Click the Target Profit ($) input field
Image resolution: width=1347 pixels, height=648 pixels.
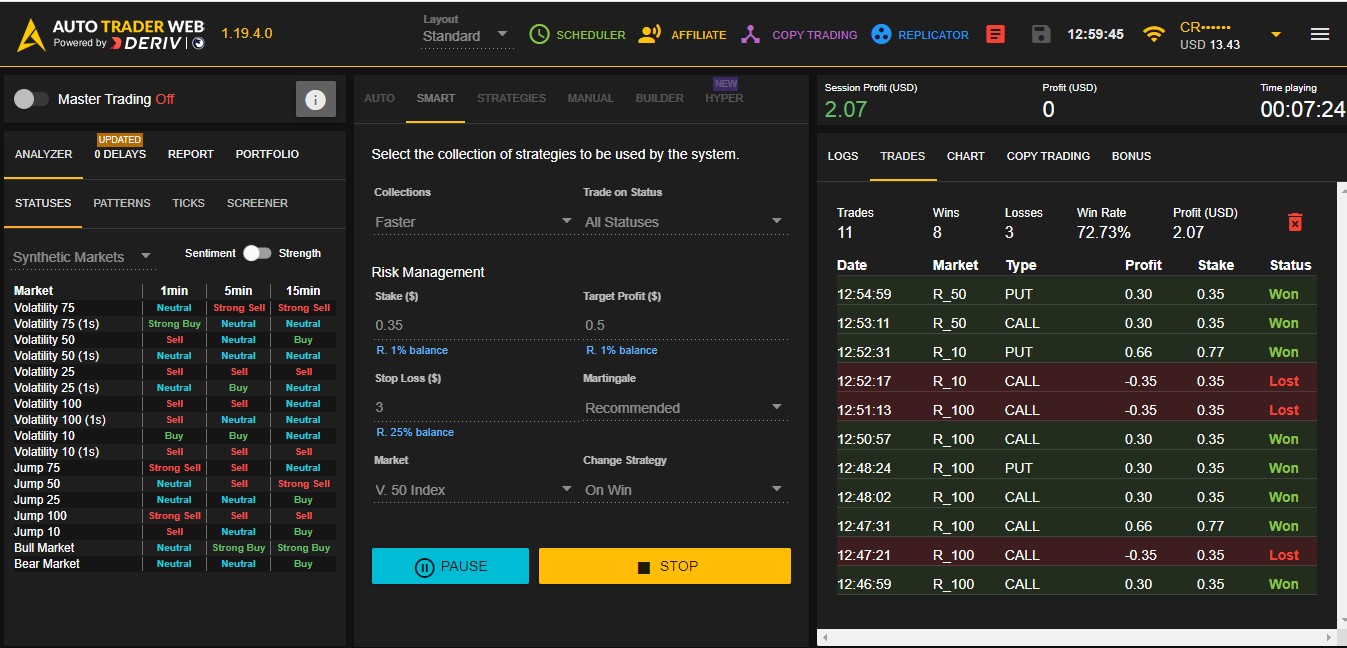coord(684,325)
